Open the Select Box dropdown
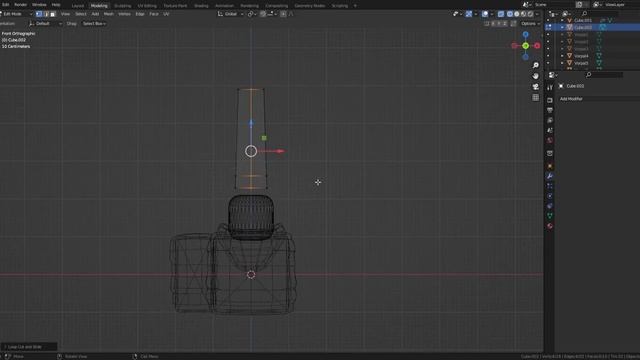 coord(94,24)
